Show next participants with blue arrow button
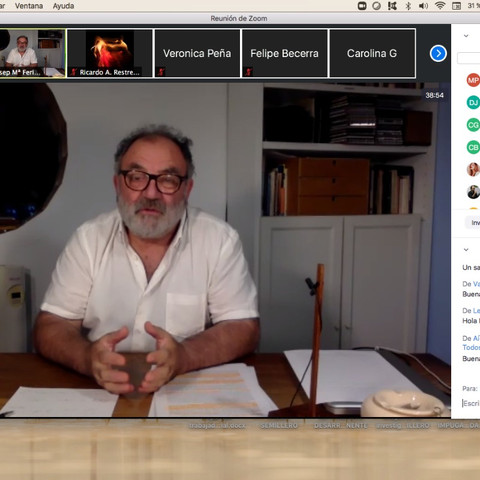480x480 pixels. point(438,53)
